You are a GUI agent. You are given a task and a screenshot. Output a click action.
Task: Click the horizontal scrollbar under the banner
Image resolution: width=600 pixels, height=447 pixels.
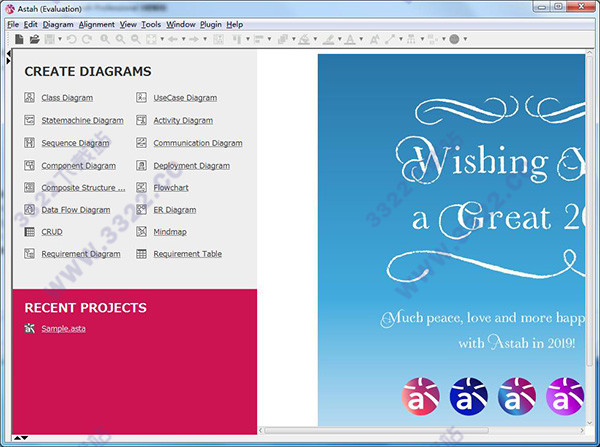click(377, 431)
